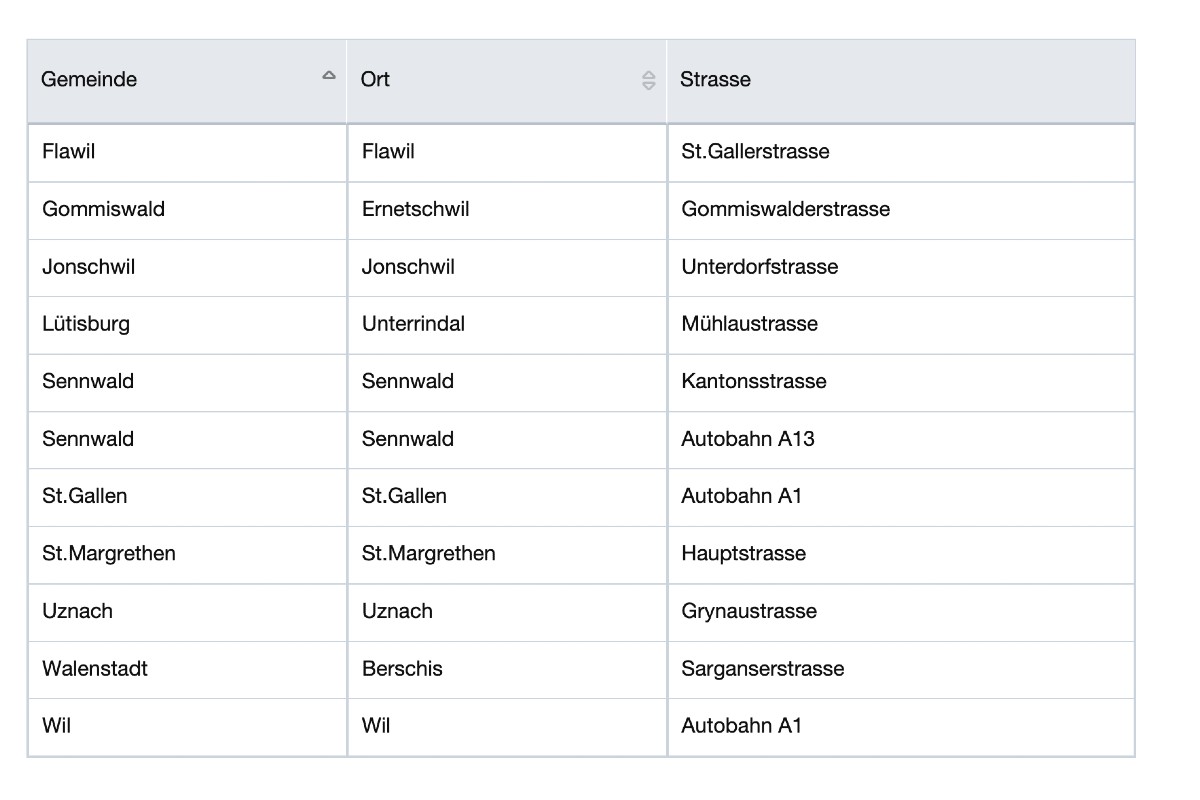The image size is (1200, 800).
Task: Click the Ort column sort arrows icon
Action: 648,80
